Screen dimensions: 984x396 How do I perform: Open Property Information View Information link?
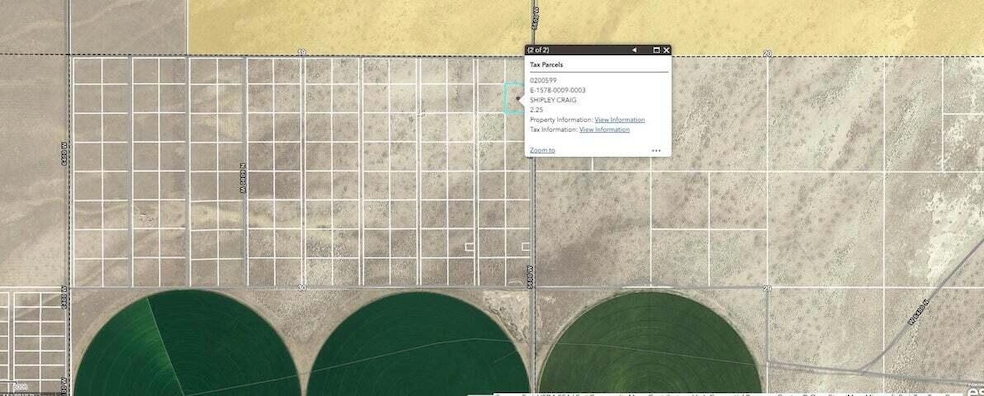tap(619, 120)
